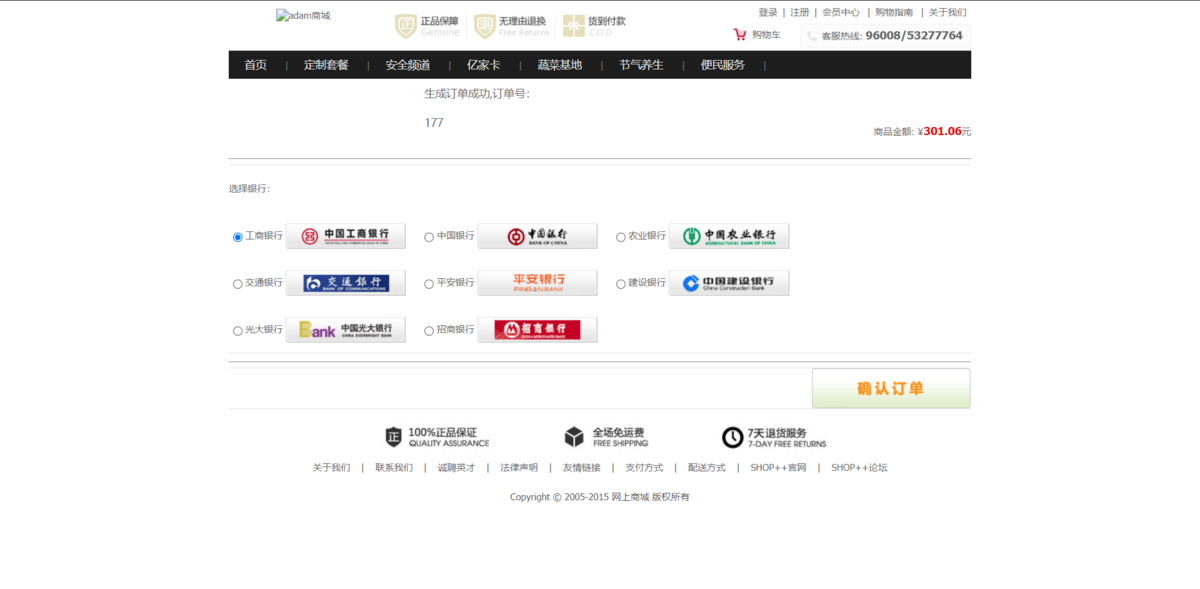
Task: Click the adam商城 logo image
Action: pos(303,16)
